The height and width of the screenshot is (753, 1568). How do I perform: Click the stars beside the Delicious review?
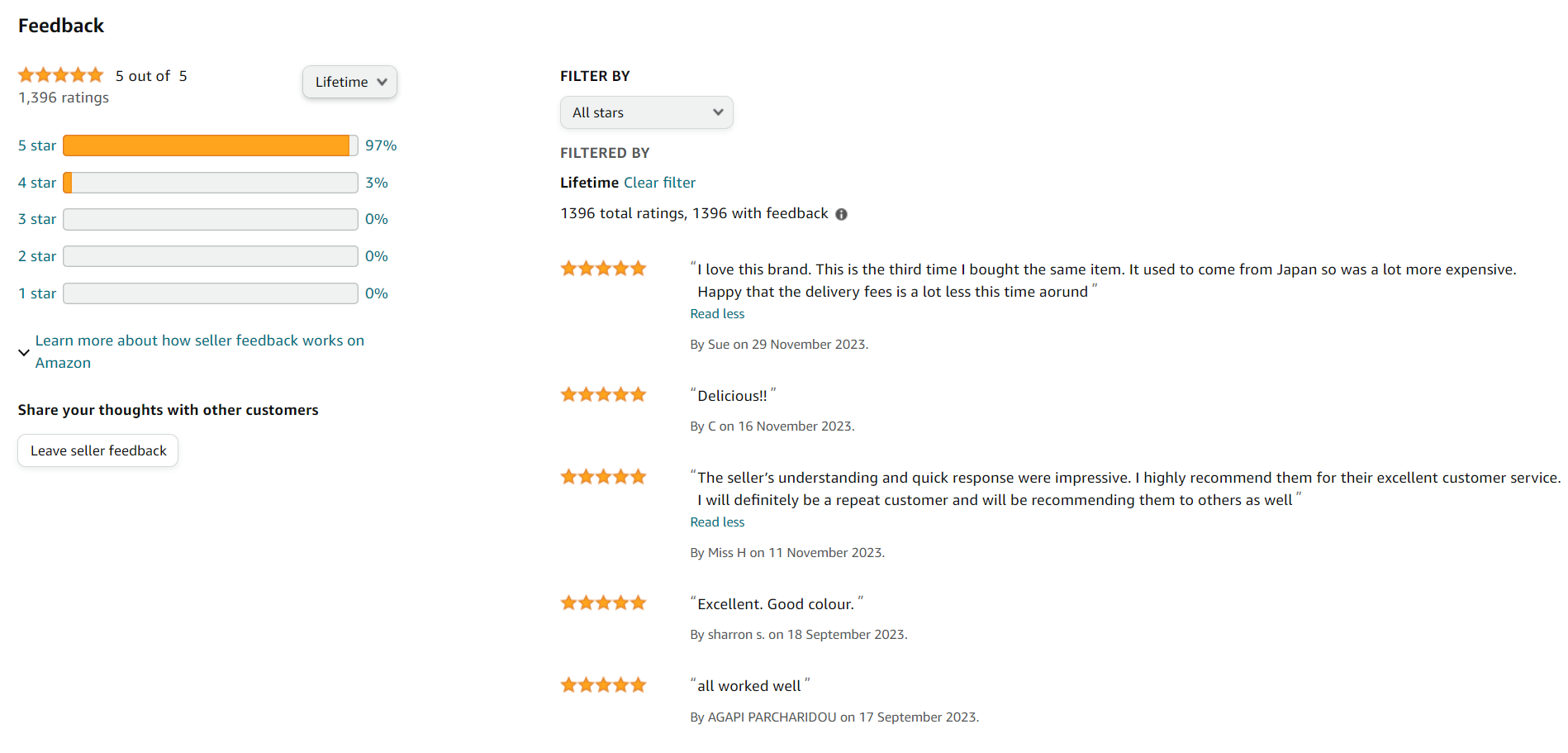pos(603,395)
